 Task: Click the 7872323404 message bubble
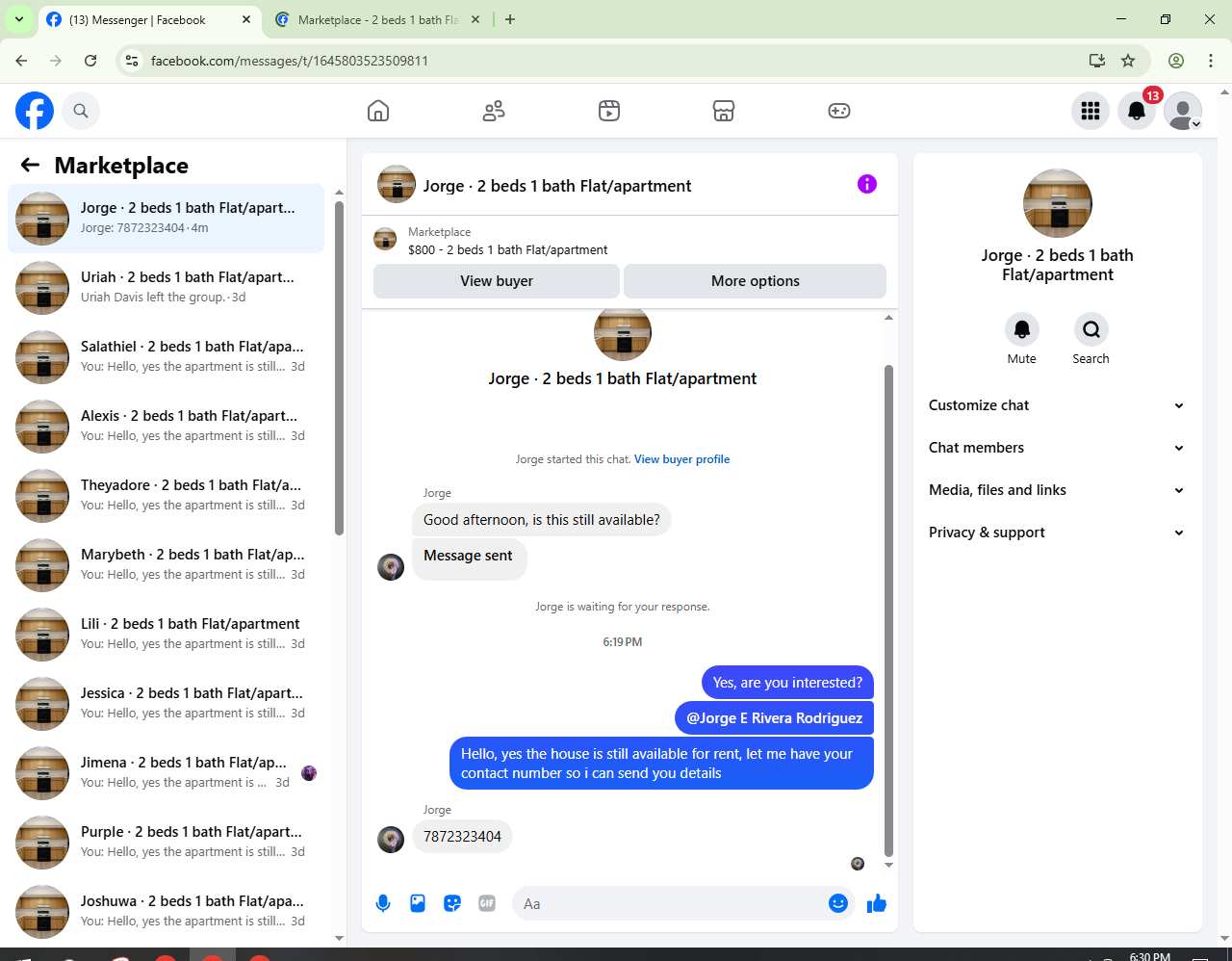[x=462, y=837]
